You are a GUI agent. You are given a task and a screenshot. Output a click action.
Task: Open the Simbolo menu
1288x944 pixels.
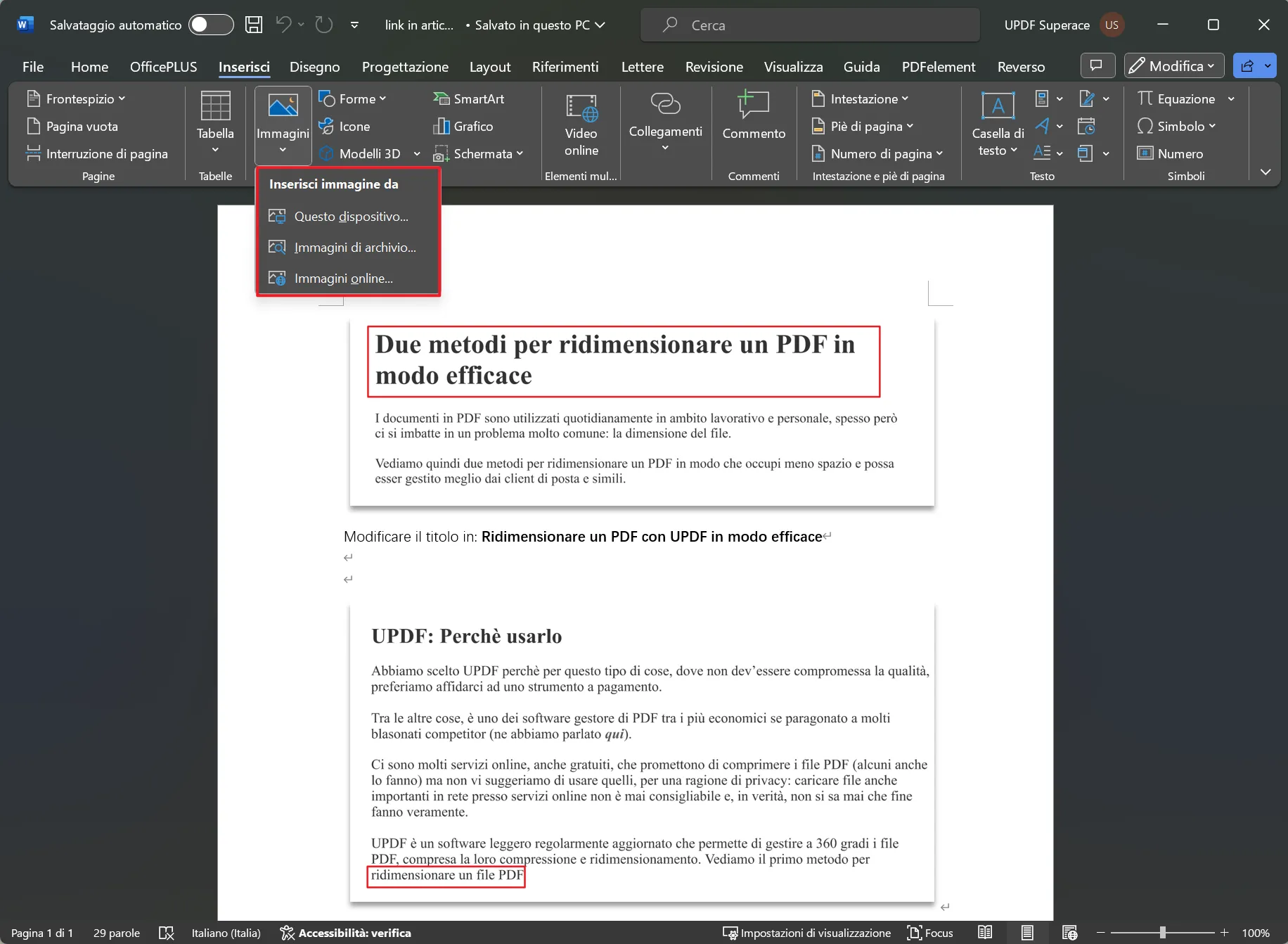1176,126
